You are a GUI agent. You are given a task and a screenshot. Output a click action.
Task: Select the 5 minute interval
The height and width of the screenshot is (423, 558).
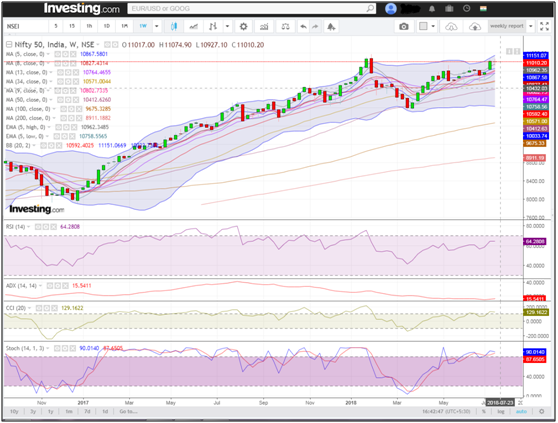coord(56,26)
